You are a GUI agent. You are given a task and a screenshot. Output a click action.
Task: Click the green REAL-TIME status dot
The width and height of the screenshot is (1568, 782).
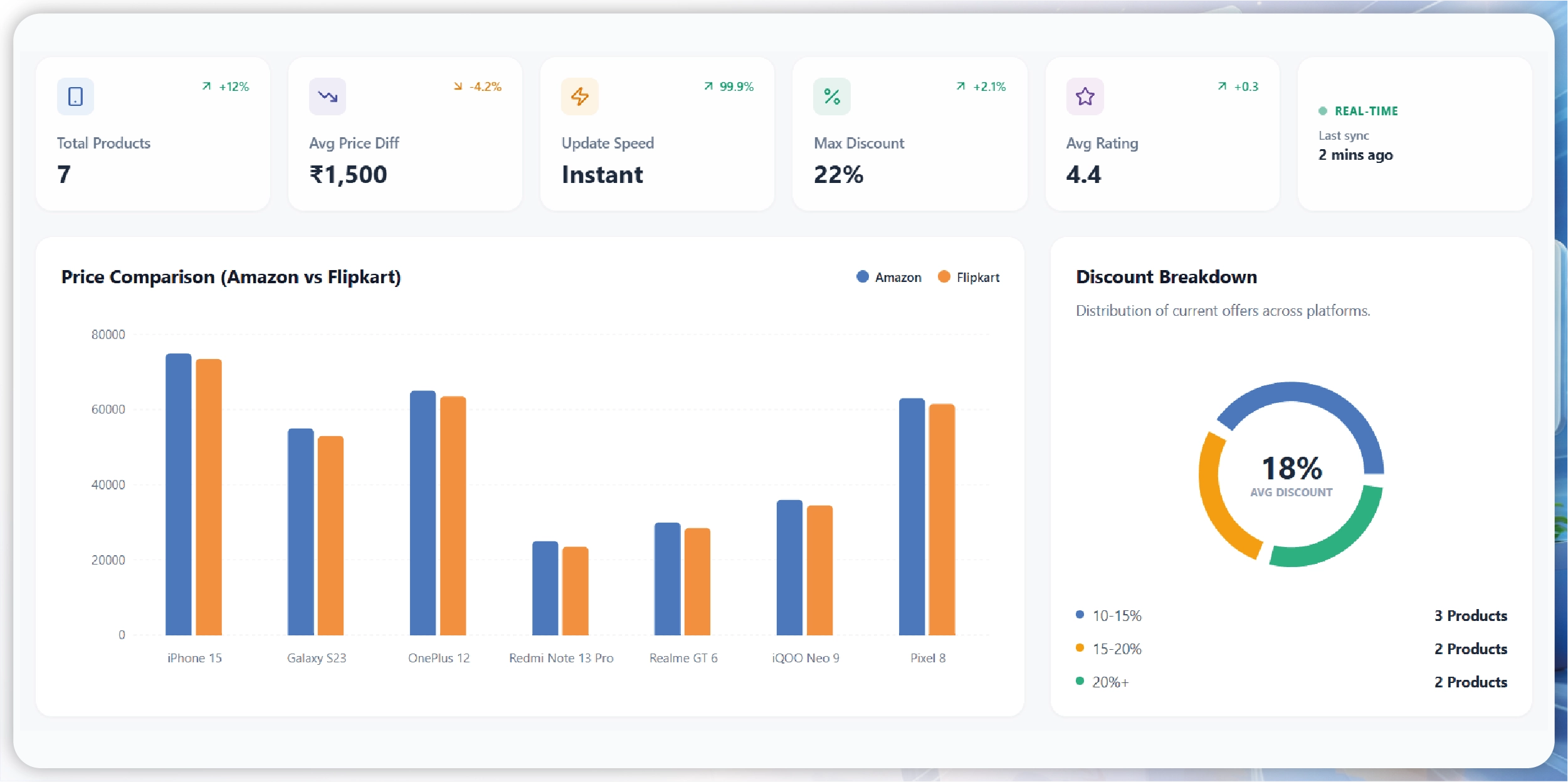pyautogui.click(x=1323, y=111)
